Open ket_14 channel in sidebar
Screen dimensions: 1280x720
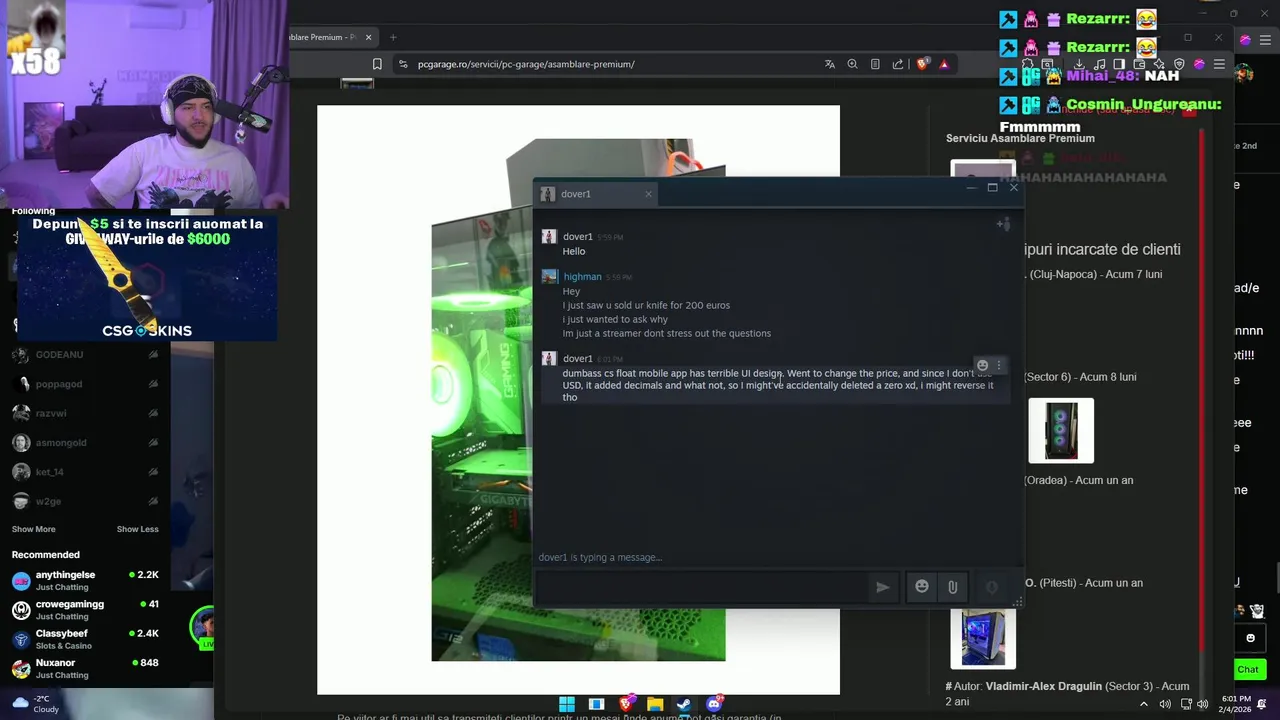(85, 472)
